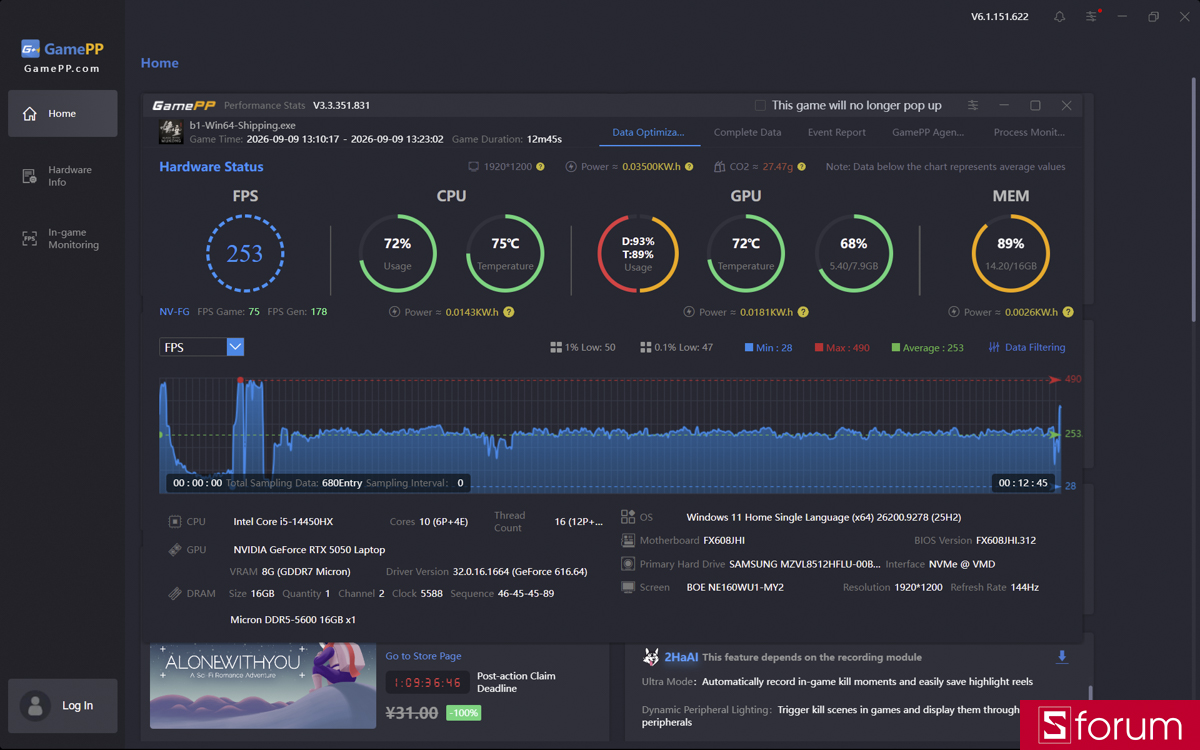Click the 1% Low: 50 indicator

coord(583,347)
